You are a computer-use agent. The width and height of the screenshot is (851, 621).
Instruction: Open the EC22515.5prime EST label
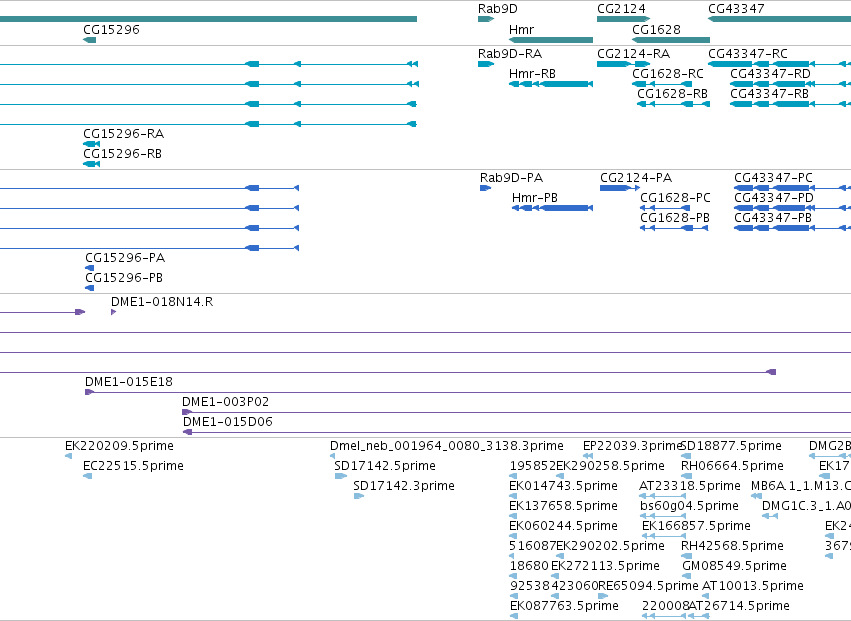coord(133,466)
